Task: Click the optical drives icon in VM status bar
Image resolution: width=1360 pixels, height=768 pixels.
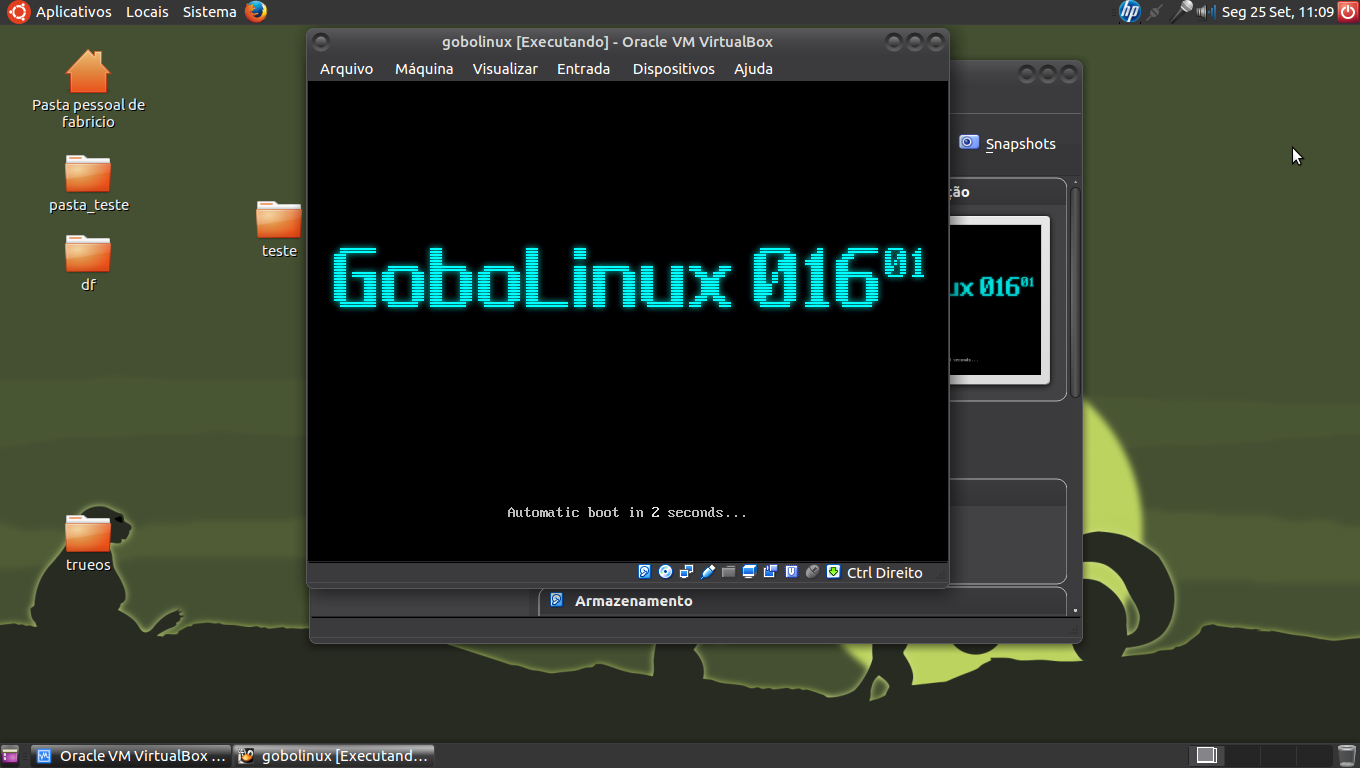Action: (x=665, y=571)
